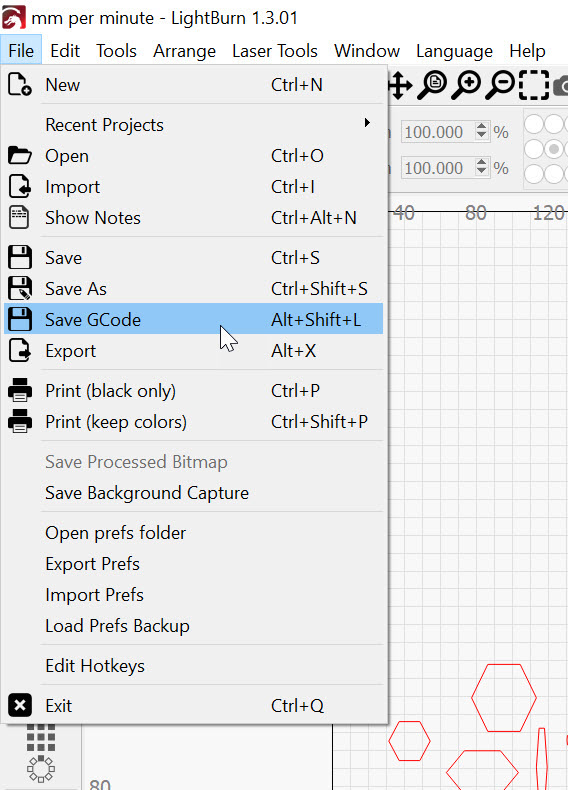
Task: Decrease the lower 100.000 percent stepper
Action: [482, 172]
